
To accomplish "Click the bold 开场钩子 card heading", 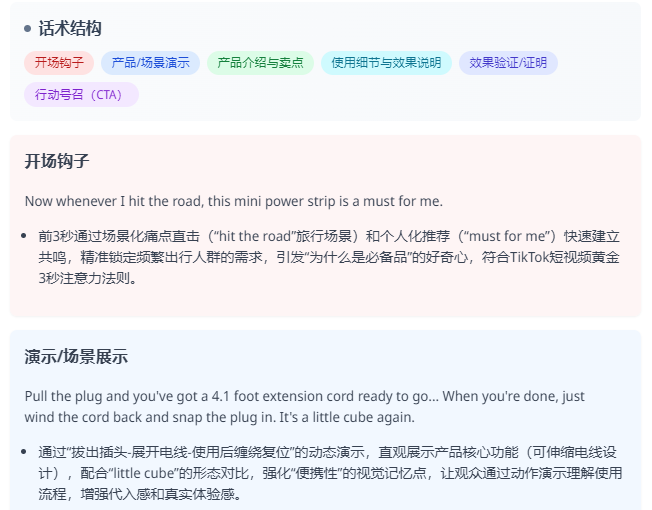I will click(58, 161).
